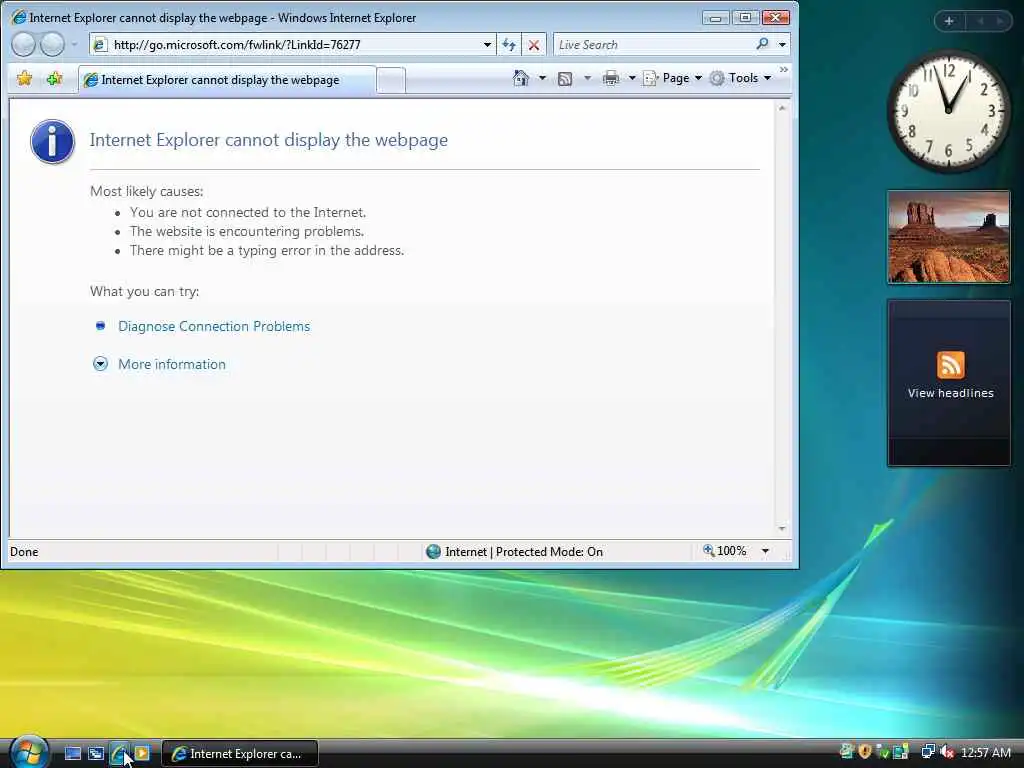Expand the Print options dropdown arrow

coord(632,78)
